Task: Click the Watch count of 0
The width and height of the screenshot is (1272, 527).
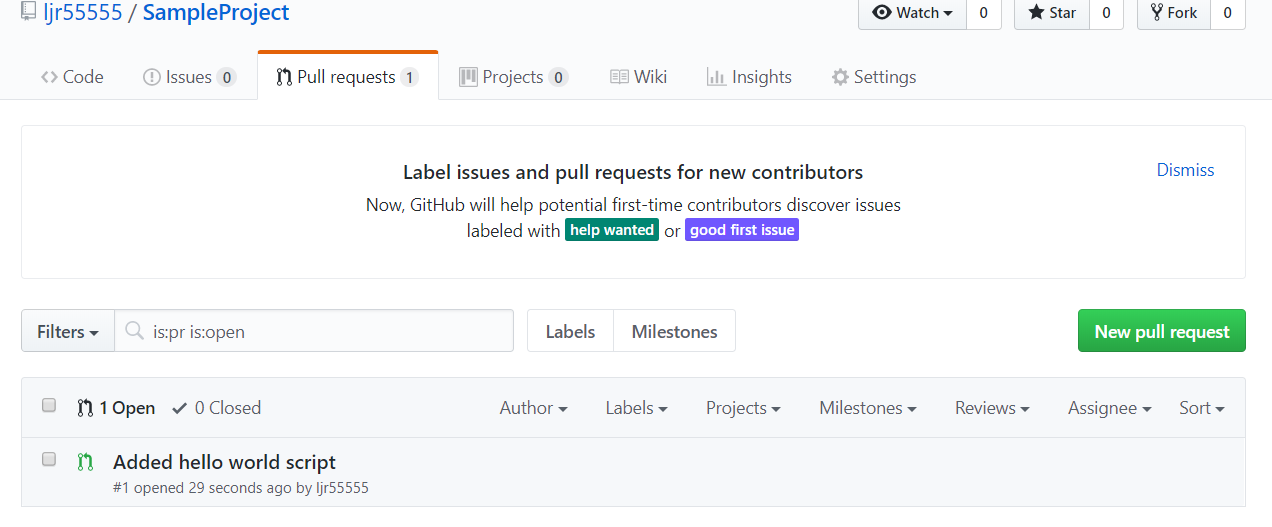Action: [x=983, y=13]
